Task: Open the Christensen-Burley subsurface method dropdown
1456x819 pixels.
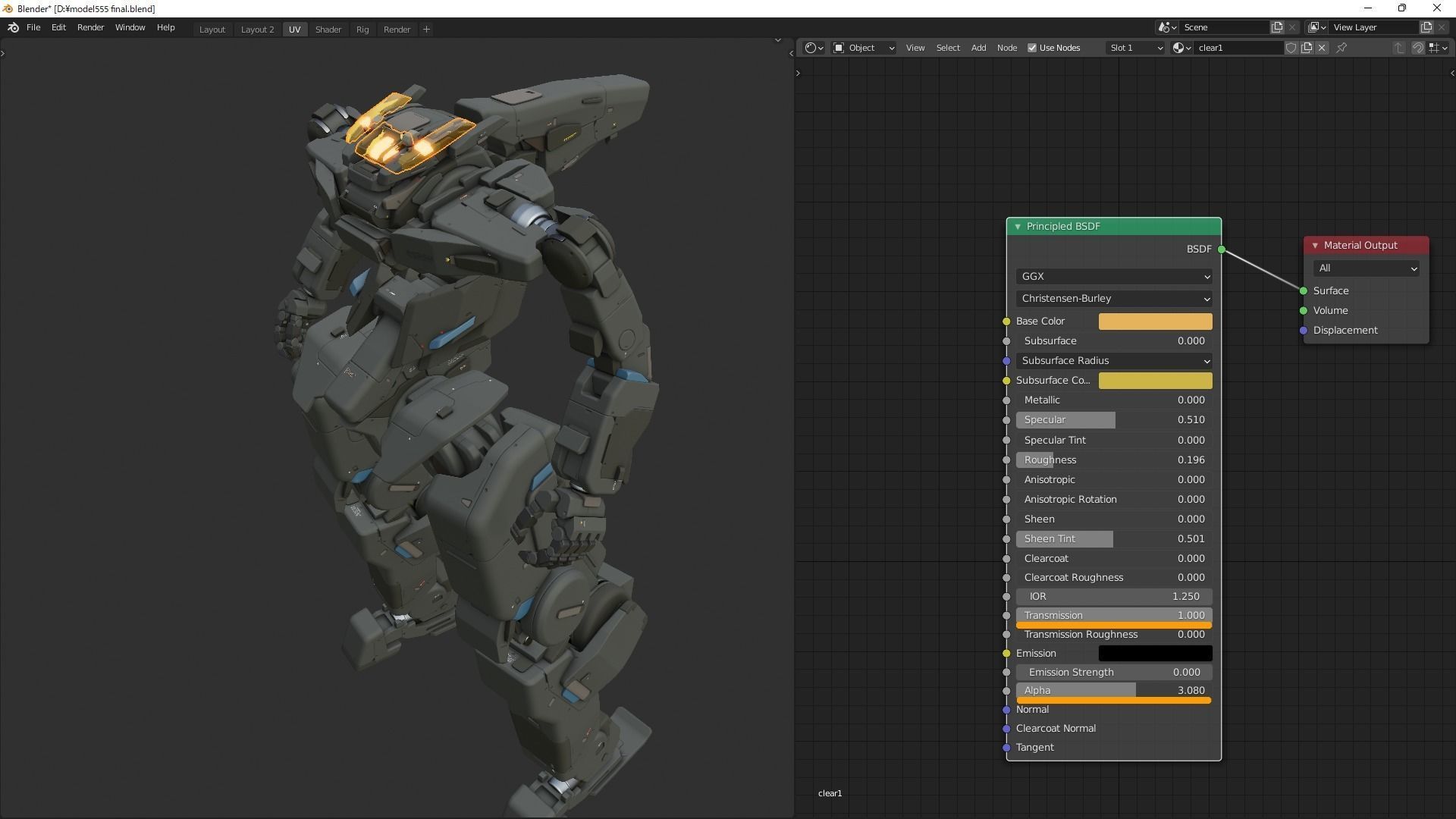Action: pos(1113,299)
